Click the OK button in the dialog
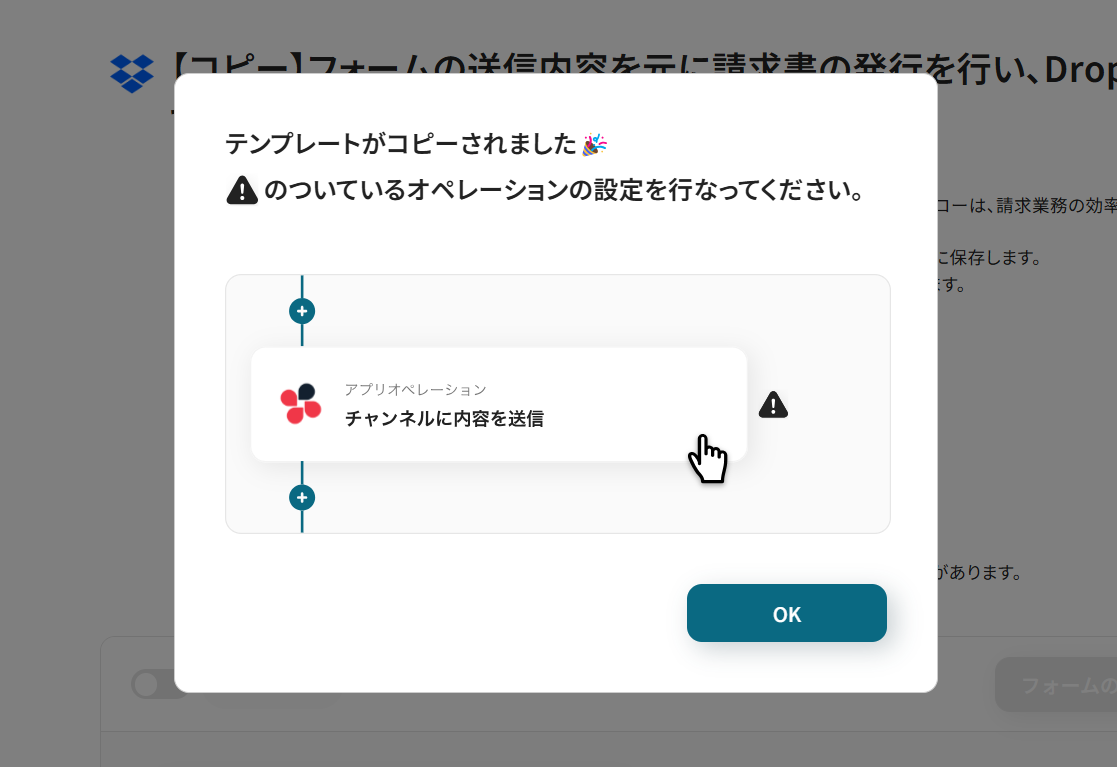The height and width of the screenshot is (767, 1117). click(786, 613)
